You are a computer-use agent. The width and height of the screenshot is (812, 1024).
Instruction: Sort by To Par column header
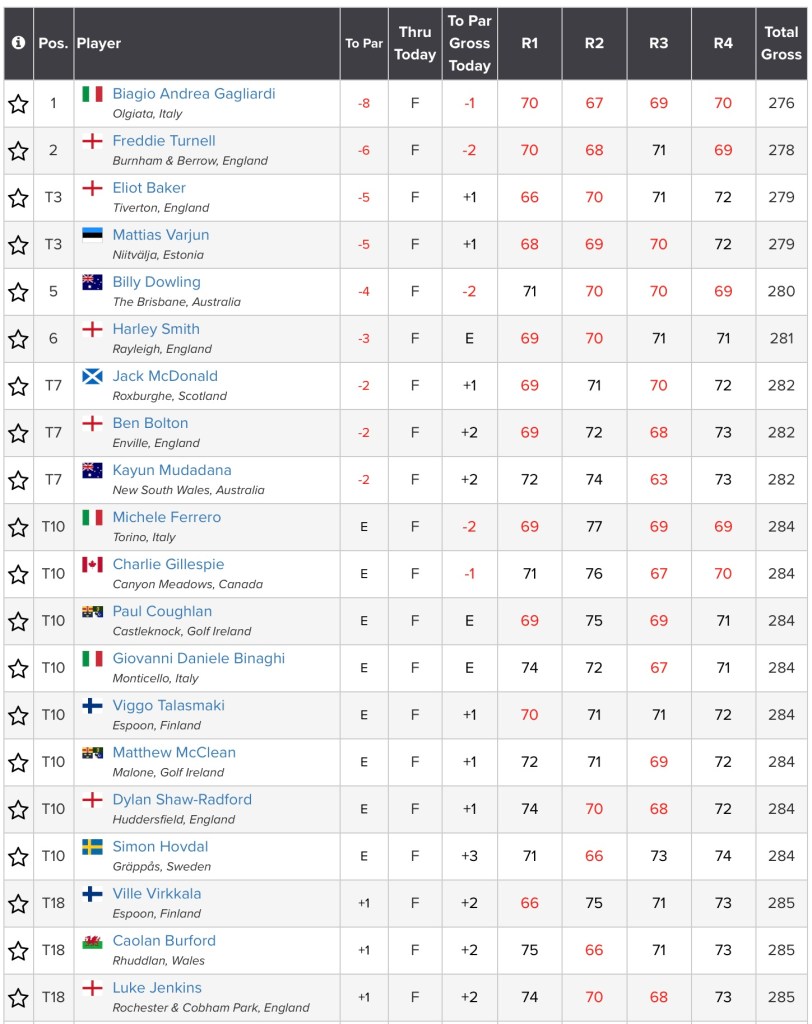coord(364,43)
